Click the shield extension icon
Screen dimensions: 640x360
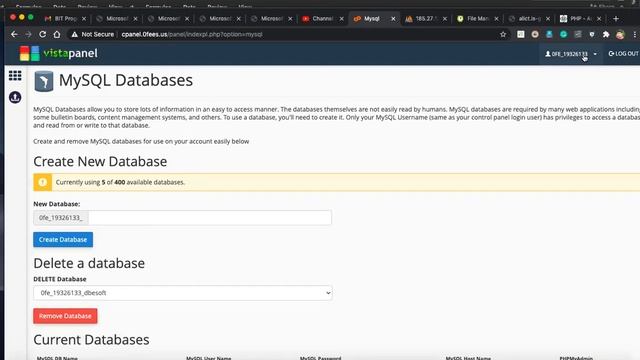592,35
